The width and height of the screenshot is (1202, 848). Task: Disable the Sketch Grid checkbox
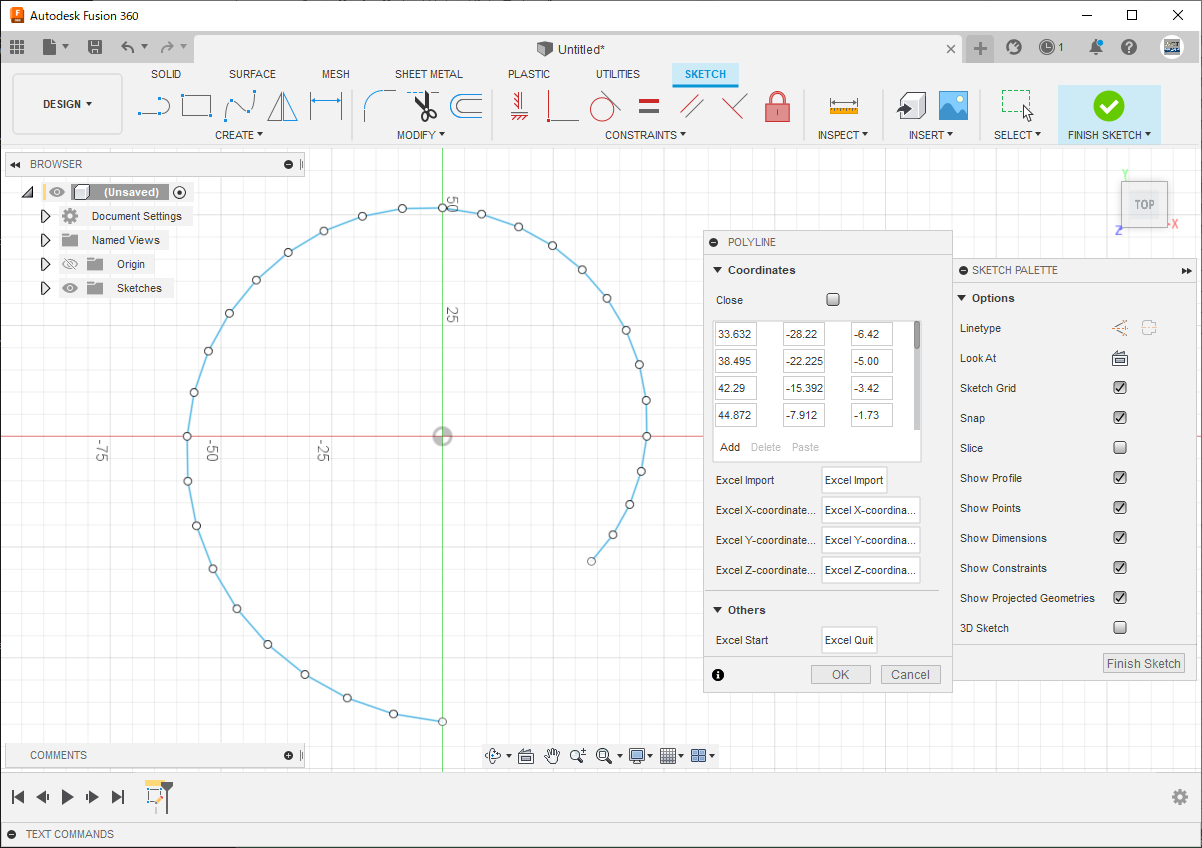click(x=1120, y=388)
